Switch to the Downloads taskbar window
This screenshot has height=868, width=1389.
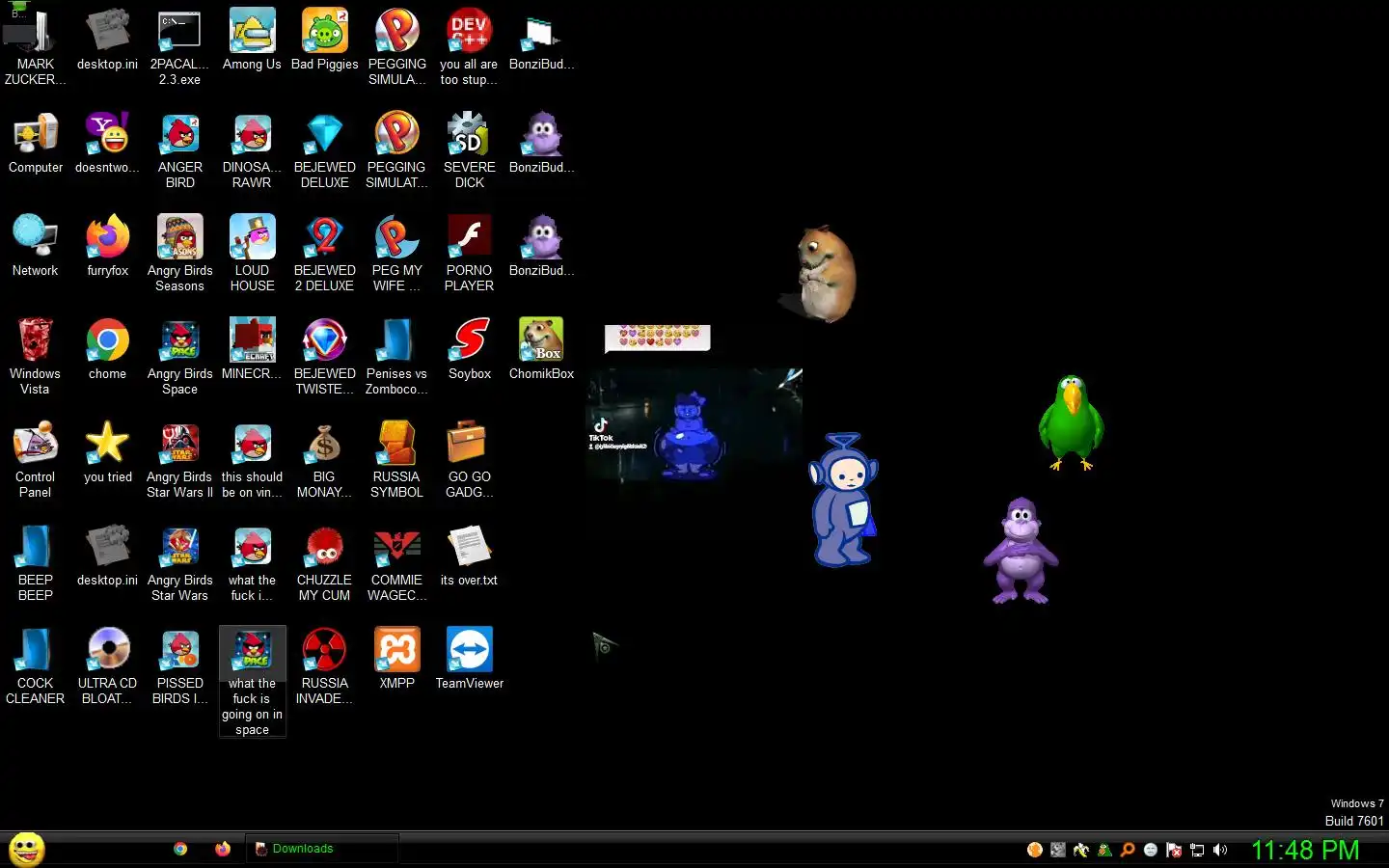tap(322, 849)
